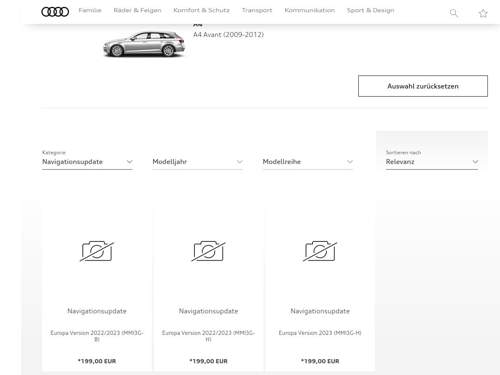Screen dimensions: 500x375
Task: Click the Audi rings logo
Action: point(55,12)
